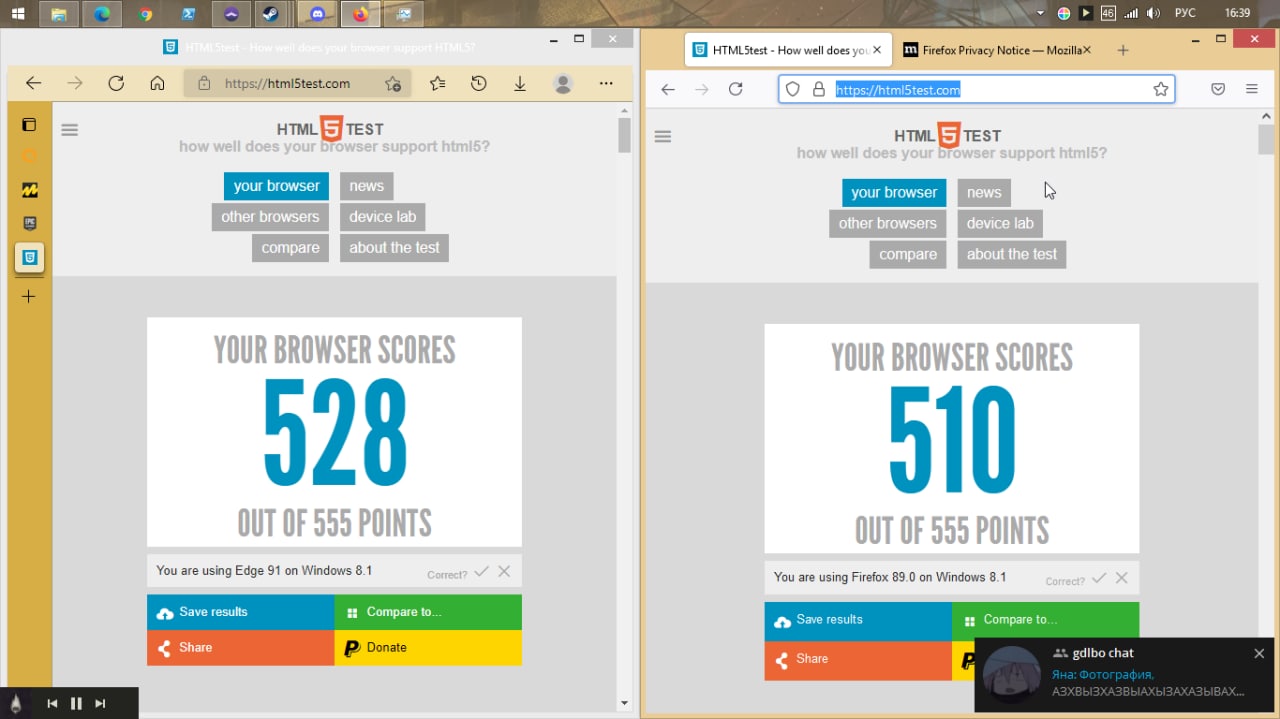Go back in the Edge window
The width and height of the screenshot is (1280, 719).
pos(33,84)
